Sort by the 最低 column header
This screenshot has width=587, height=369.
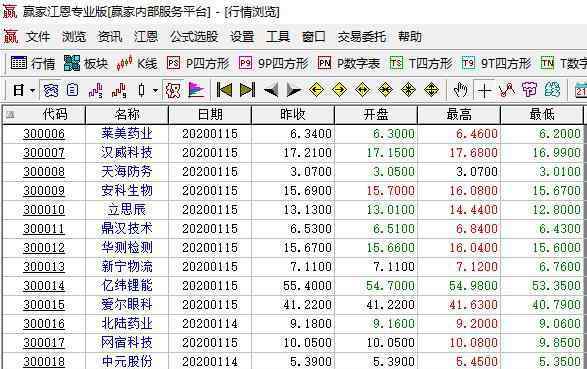(x=542, y=115)
